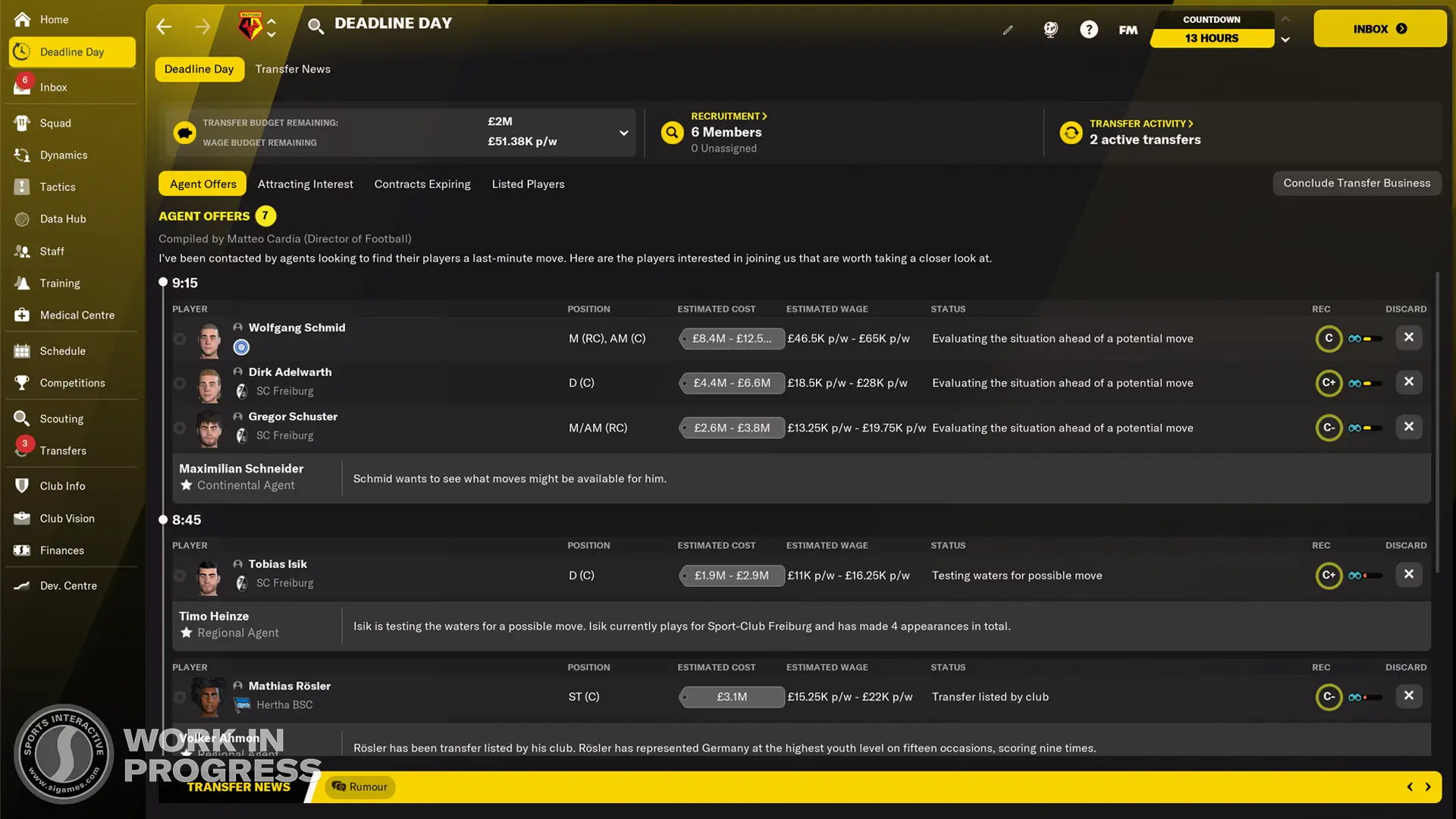Open Medical Centre in the sidebar
The image size is (1456, 819).
click(77, 315)
